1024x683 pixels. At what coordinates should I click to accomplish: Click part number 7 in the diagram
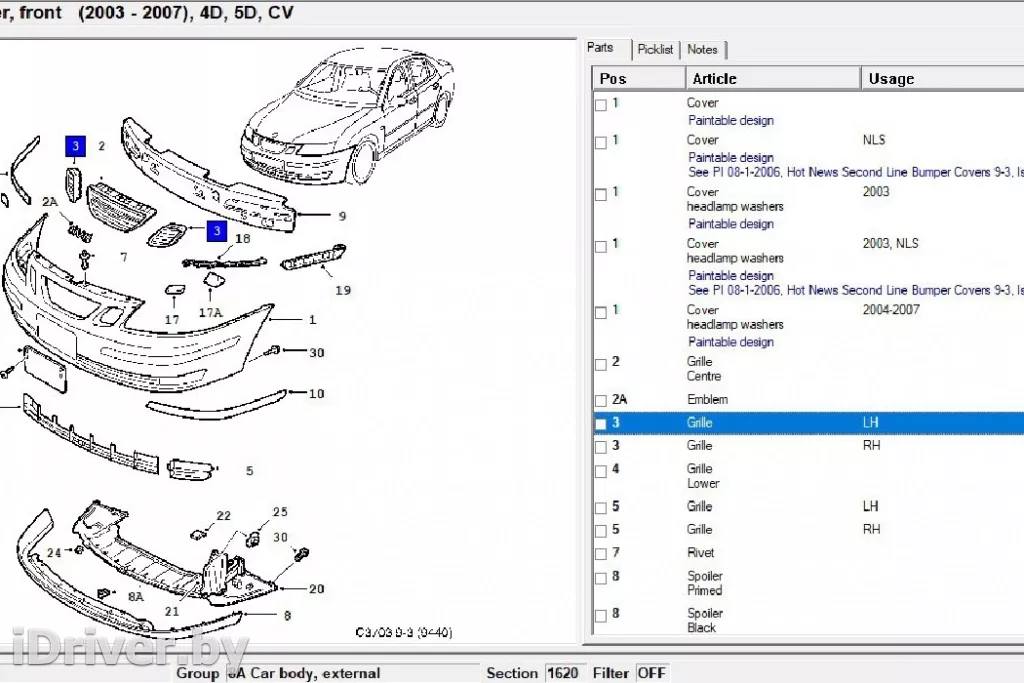click(124, 257)
